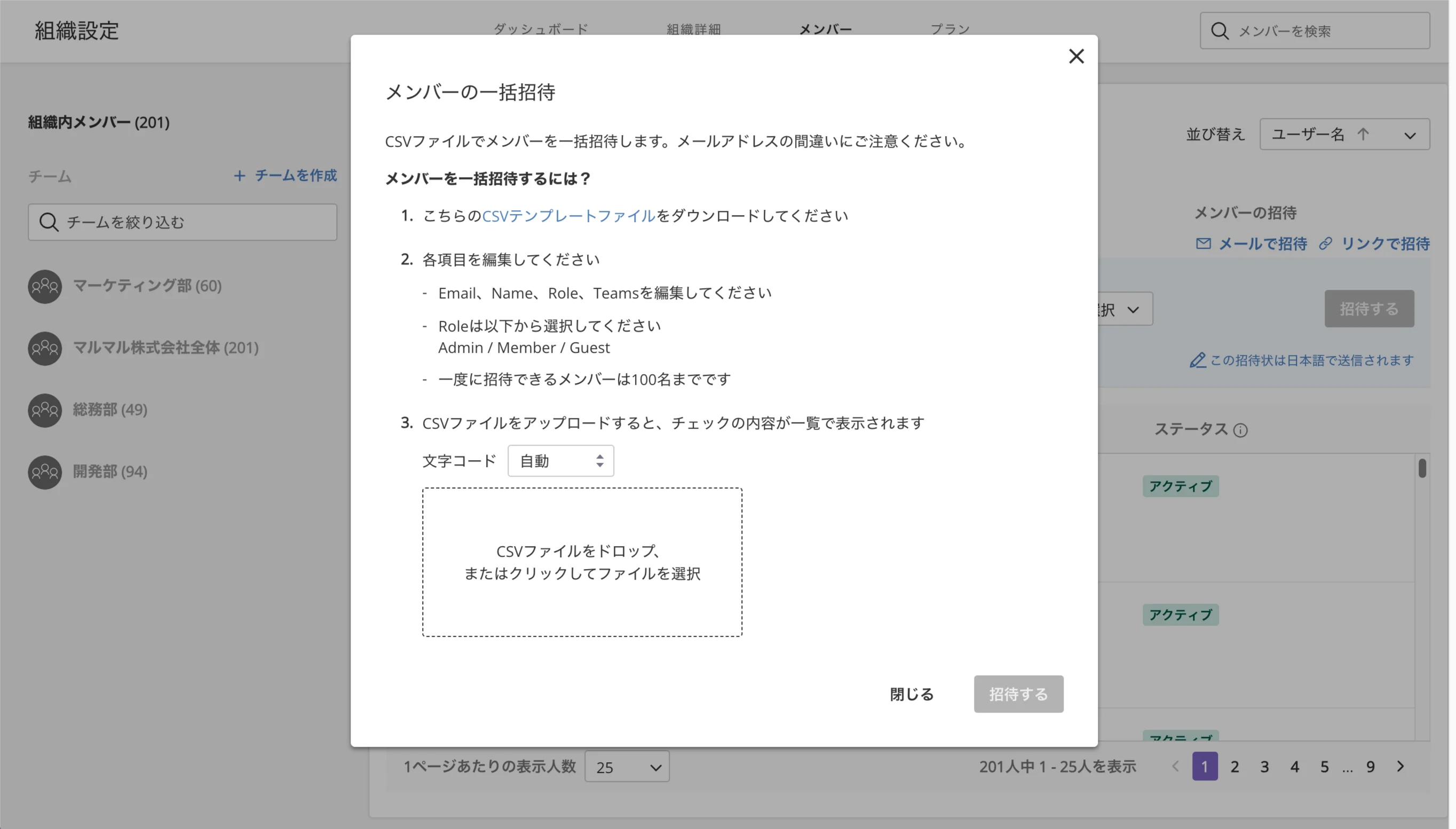
Task: Click the member list vertical scrollbar thumb
Action: [x=1422, y=468]
